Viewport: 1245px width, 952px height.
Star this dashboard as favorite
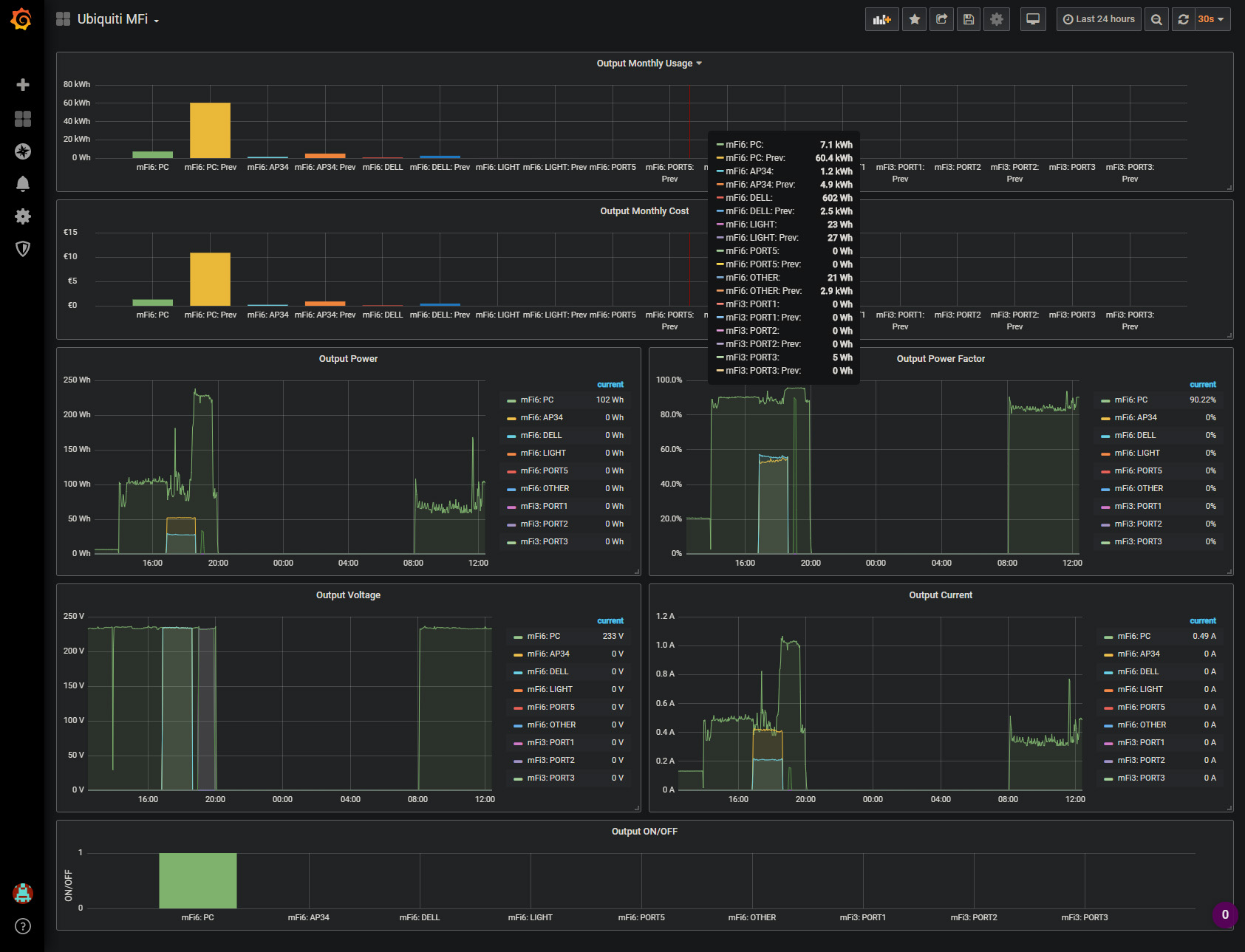(915, 19)
